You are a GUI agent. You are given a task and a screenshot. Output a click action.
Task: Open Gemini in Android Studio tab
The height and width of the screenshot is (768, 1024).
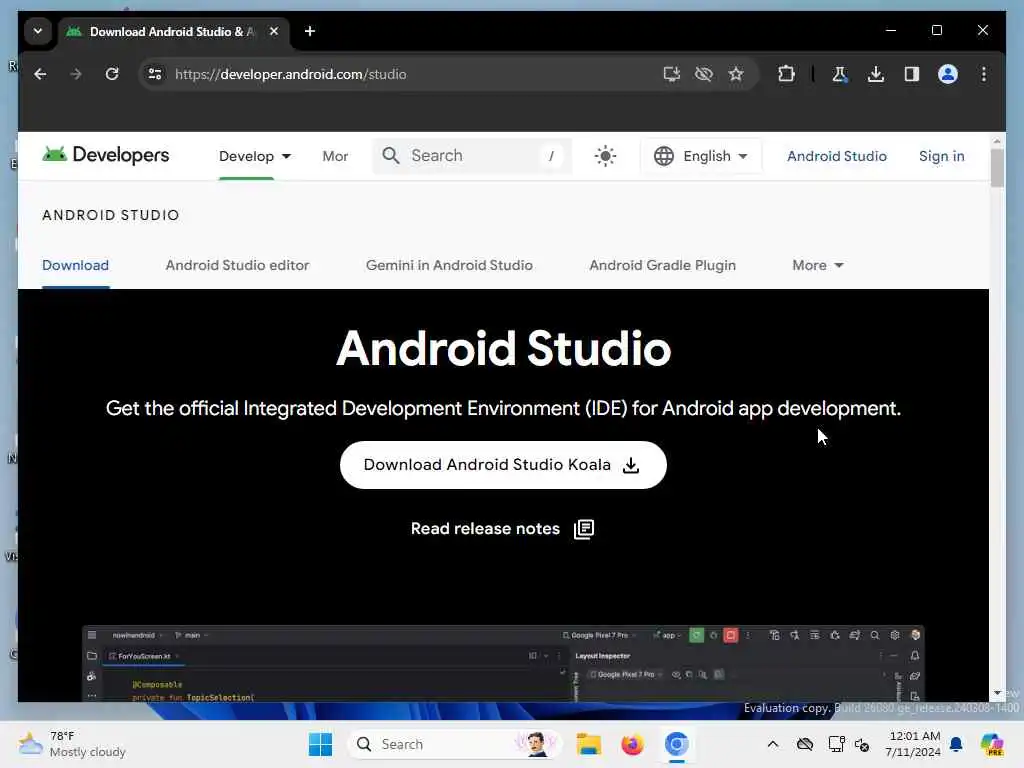[449, 265]
